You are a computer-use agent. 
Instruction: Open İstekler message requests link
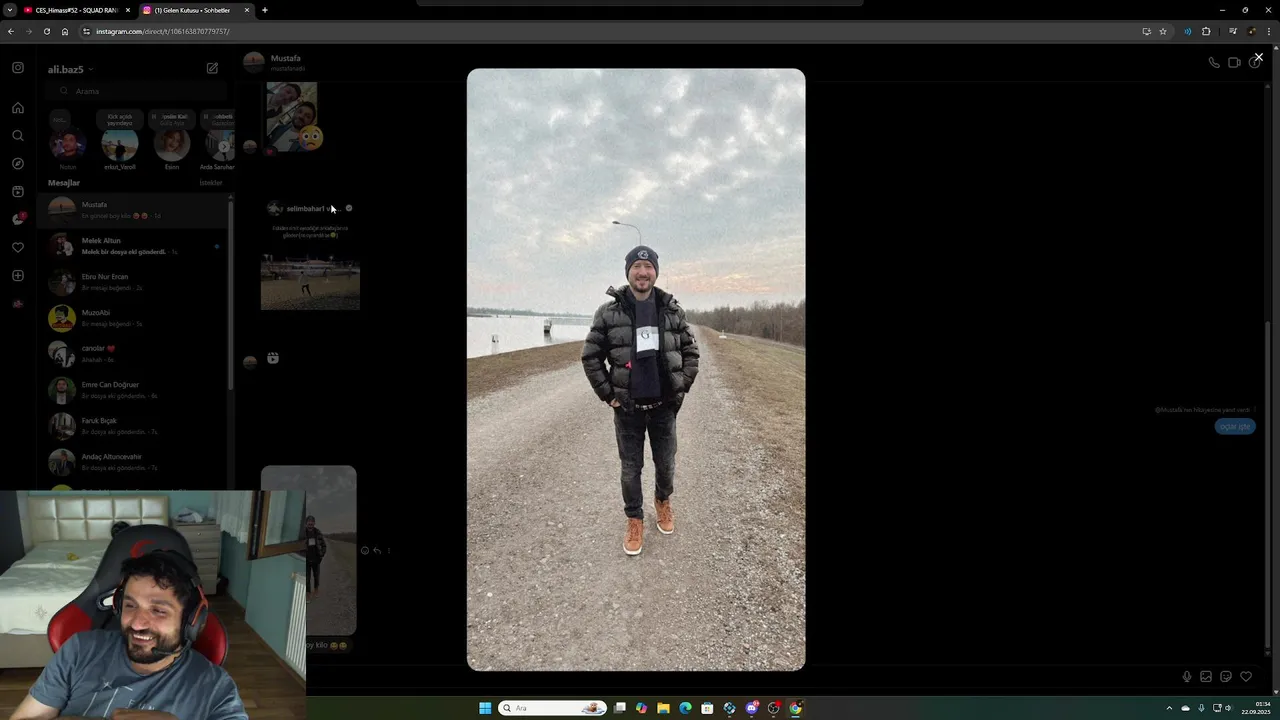click(x=211, y=183)
